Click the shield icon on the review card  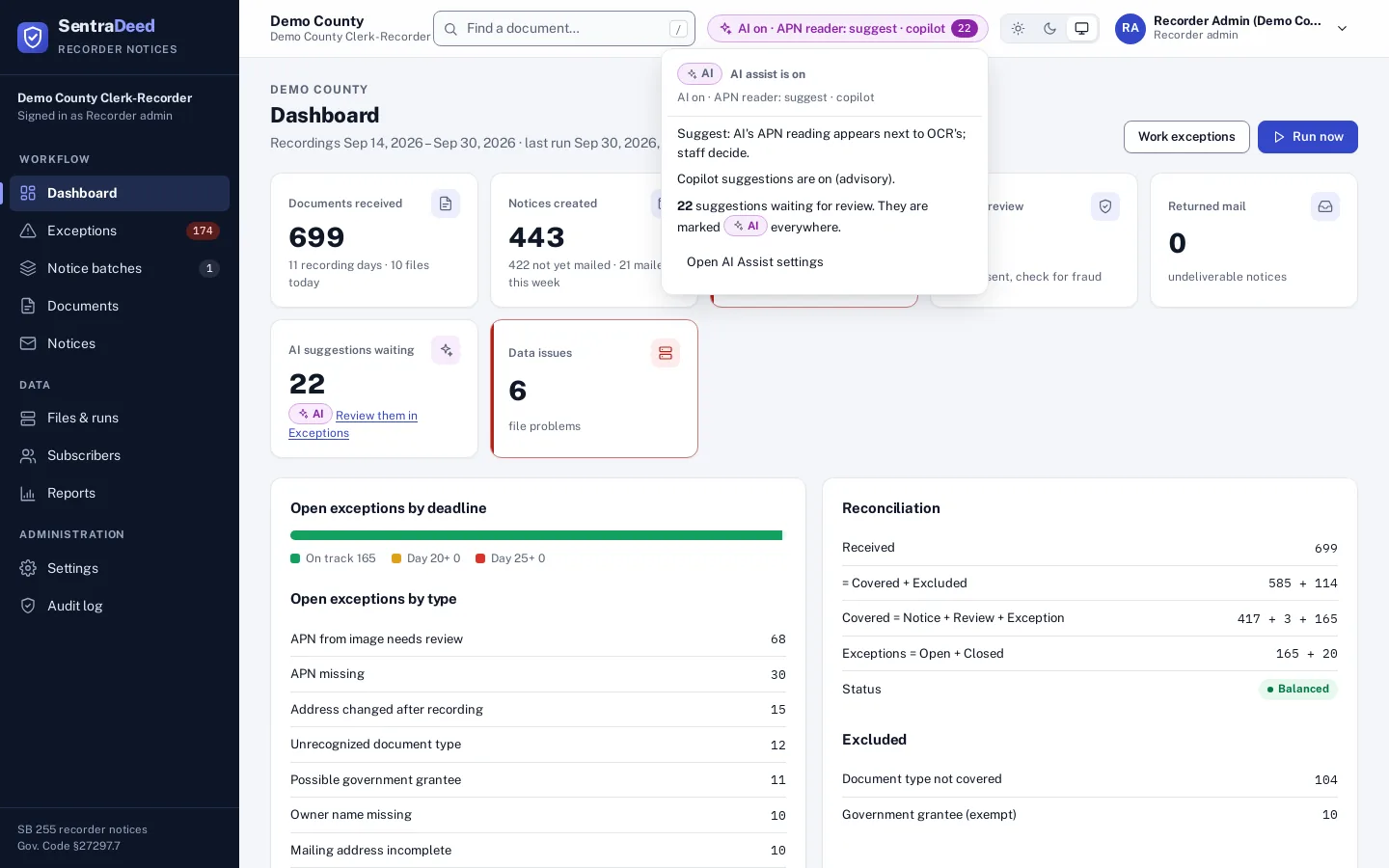(x=1105, y=206)
